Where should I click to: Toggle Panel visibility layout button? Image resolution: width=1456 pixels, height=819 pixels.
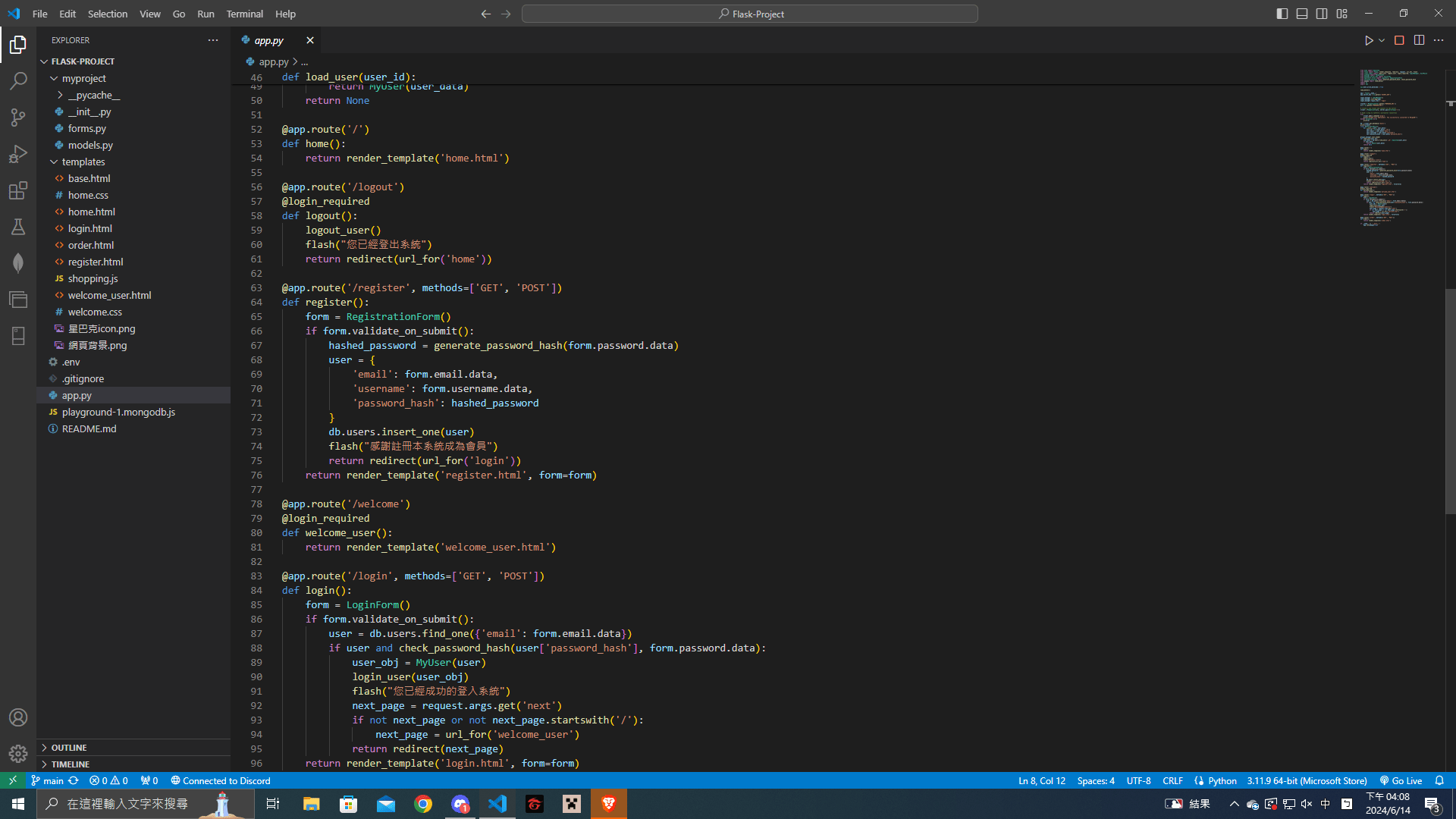coord(1302,14)
